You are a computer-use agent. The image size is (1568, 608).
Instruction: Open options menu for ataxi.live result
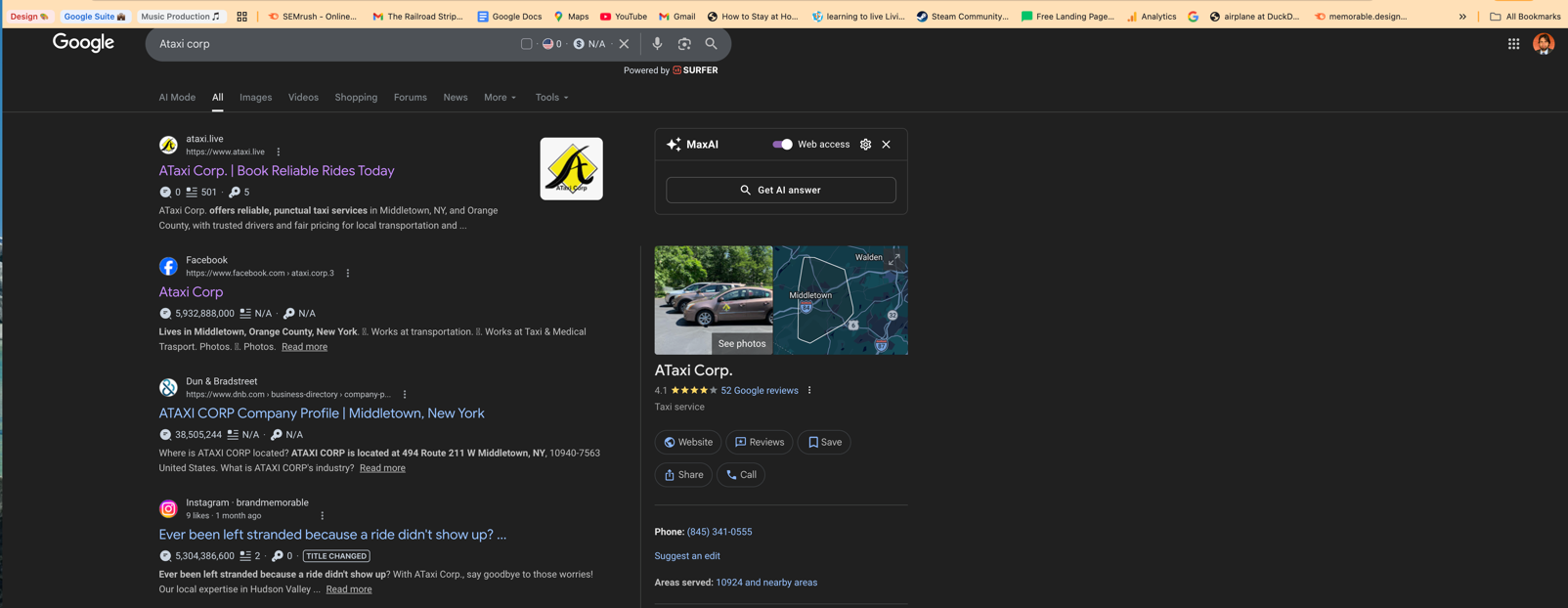tap(279, 152)
